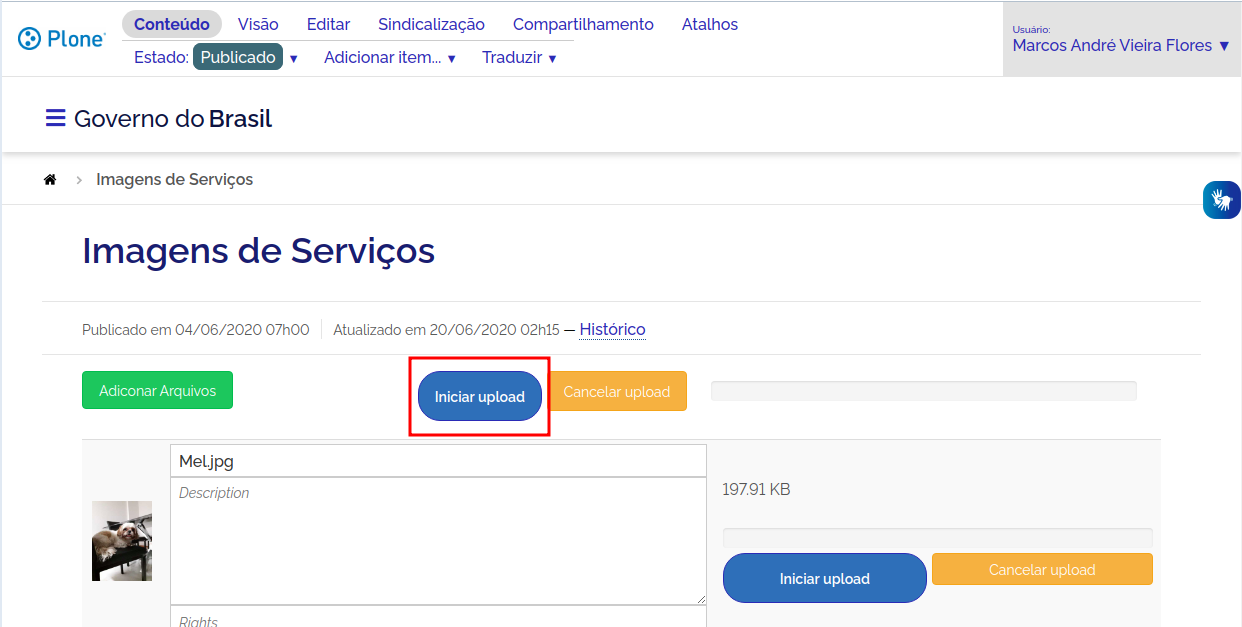Click the Description text area for Mel.jpg
The height and width of the screenshot is (627, 1242).
[x=438, y=540]
